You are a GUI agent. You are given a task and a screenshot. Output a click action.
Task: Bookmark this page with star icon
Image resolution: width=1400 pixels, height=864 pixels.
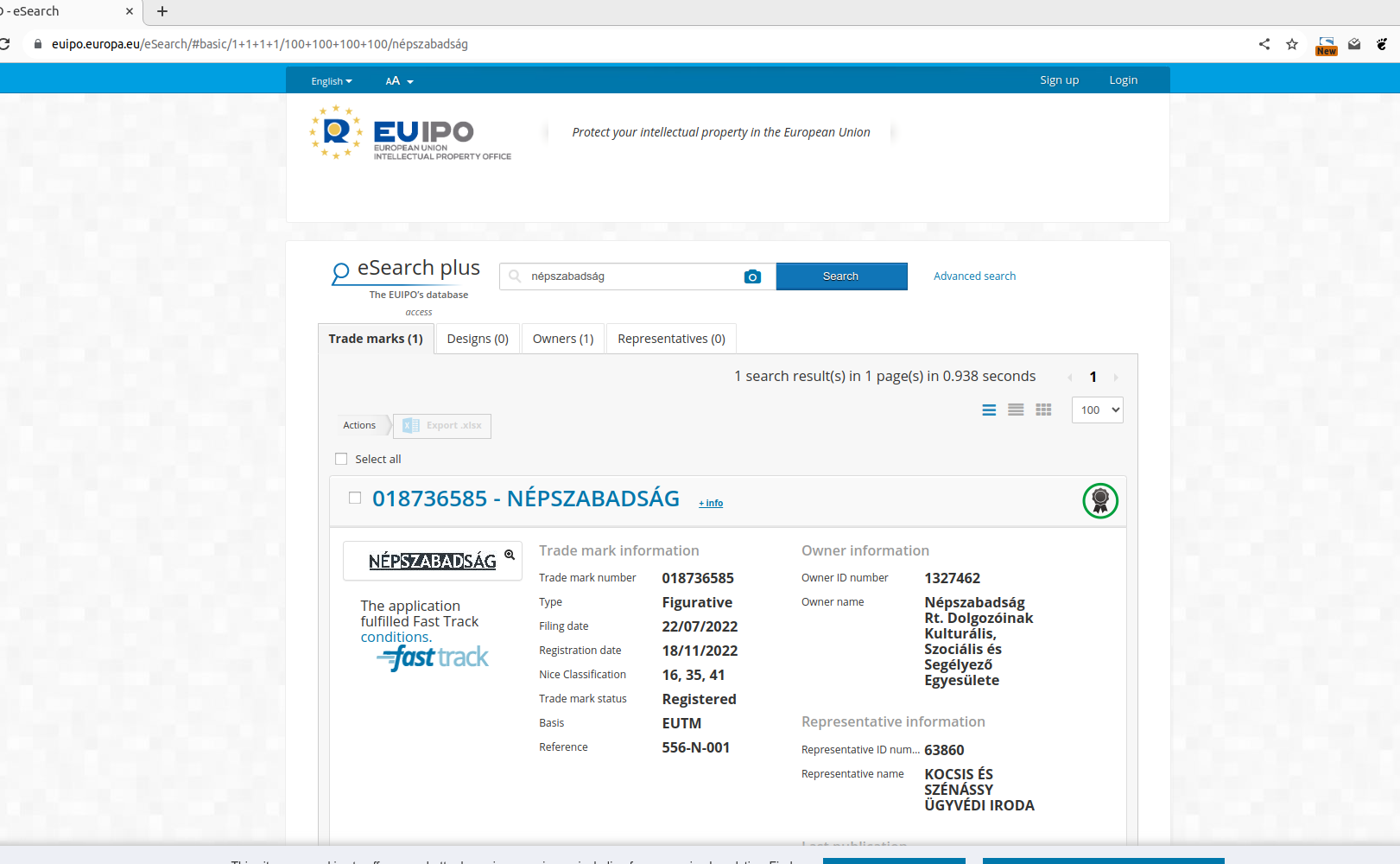(1292, 44)
